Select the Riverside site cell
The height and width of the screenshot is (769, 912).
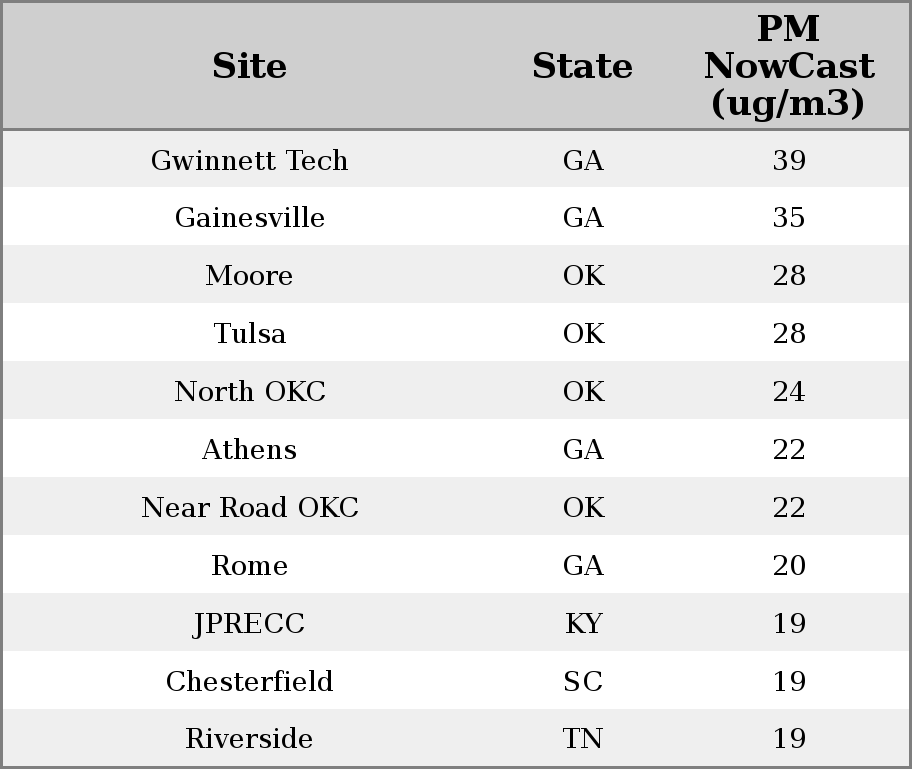pos(249,738)
